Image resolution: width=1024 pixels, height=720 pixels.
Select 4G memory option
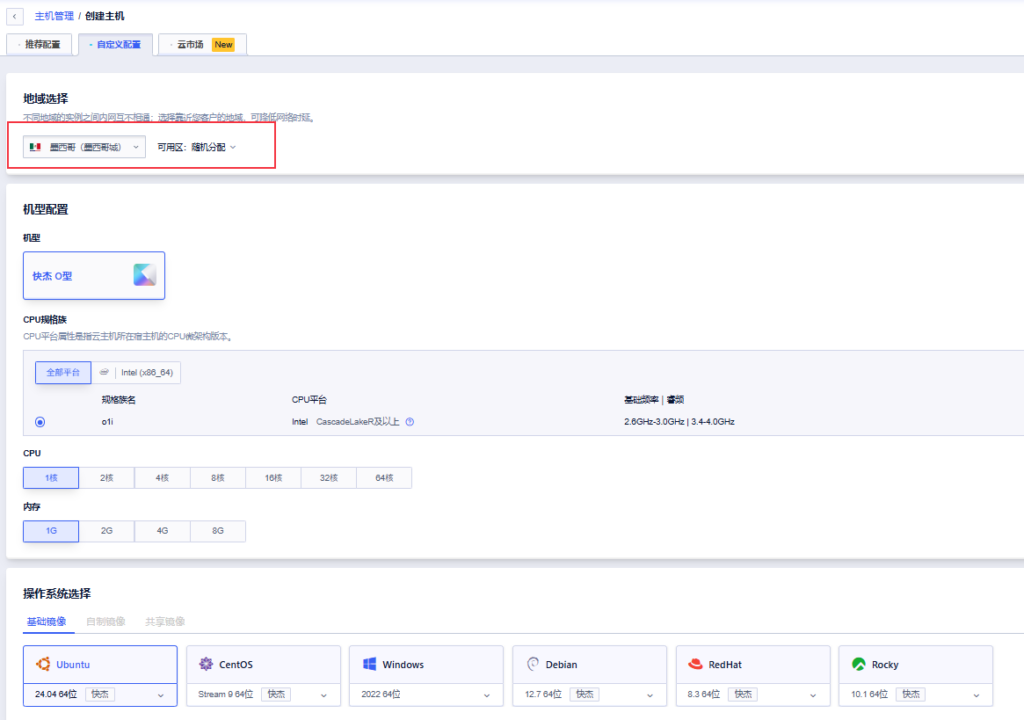162,531
